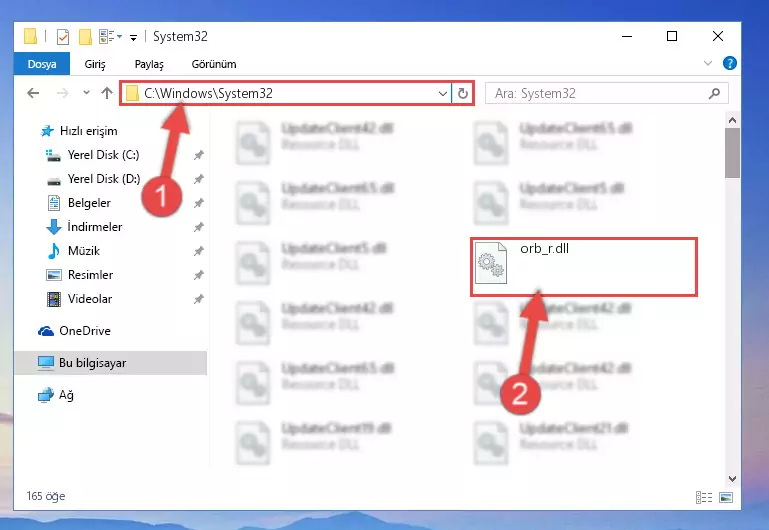Click the System32 folder icon in title bar
The width and height of the screenshot is (769, 530).
point(30,36)
